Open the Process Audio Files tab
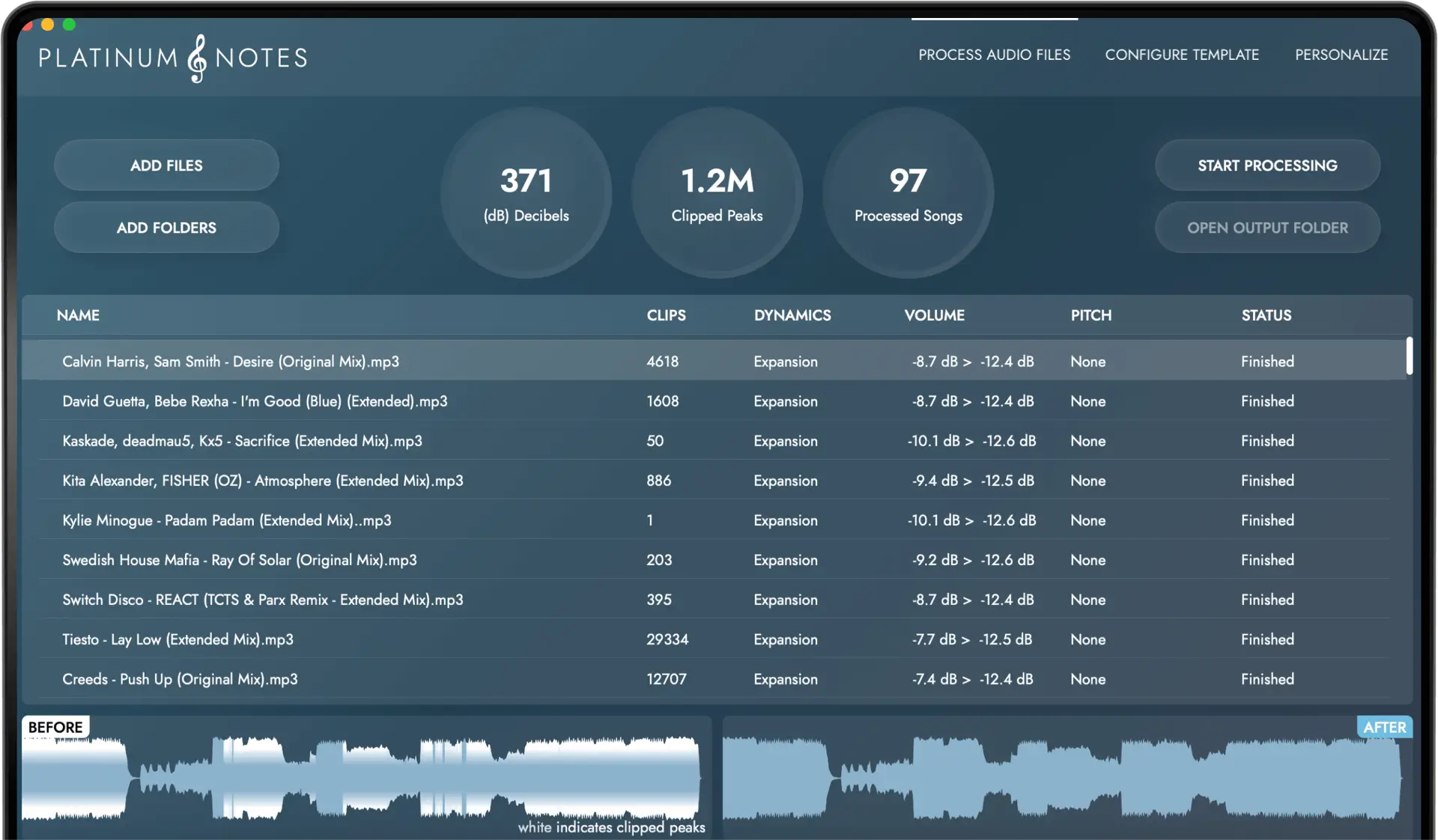This screenshot has height=840, width=1438. point(994,55)
